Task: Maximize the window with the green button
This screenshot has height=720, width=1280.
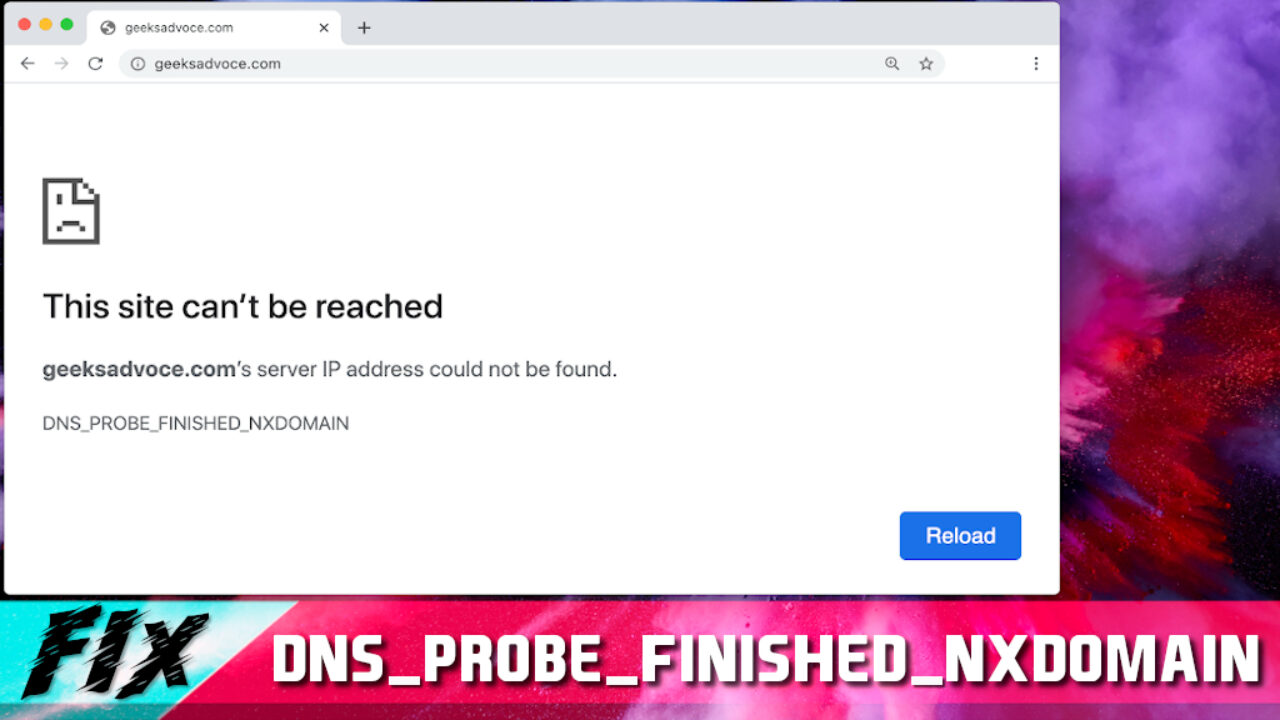Action: click(x=67, y=24)
